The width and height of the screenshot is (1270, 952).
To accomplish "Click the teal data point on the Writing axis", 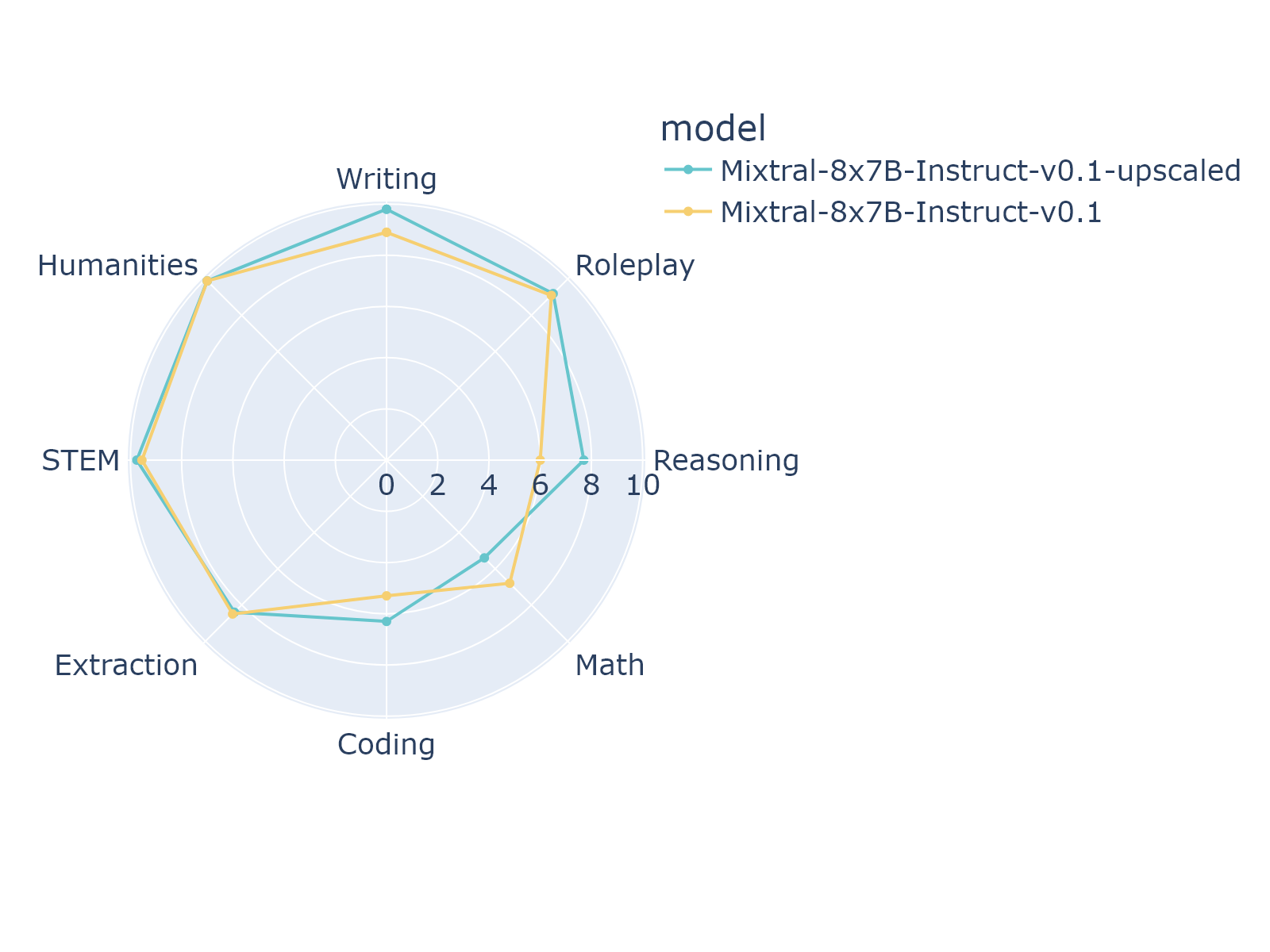I will coord(387,209).
